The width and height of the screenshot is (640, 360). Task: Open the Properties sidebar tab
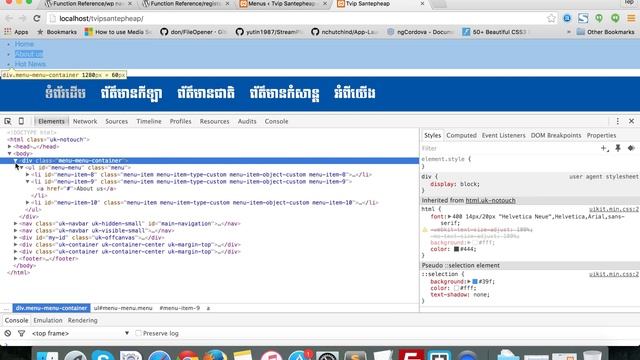601,135
